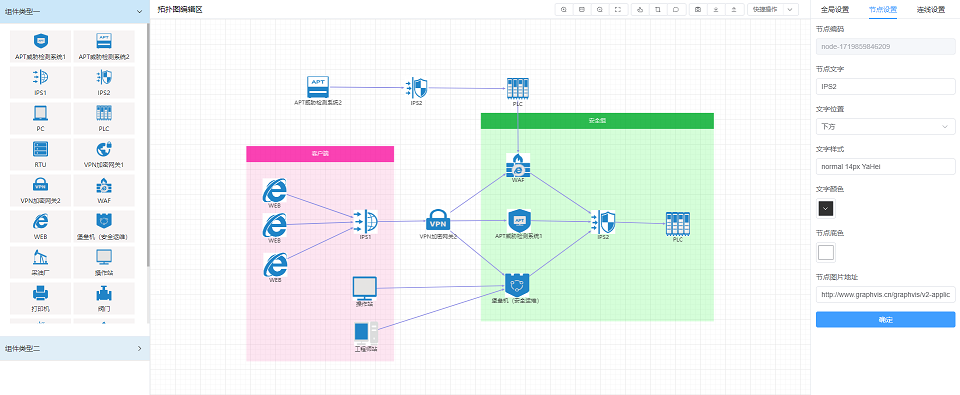Click the 拓扑图编辑区 title text

(179, 9)
